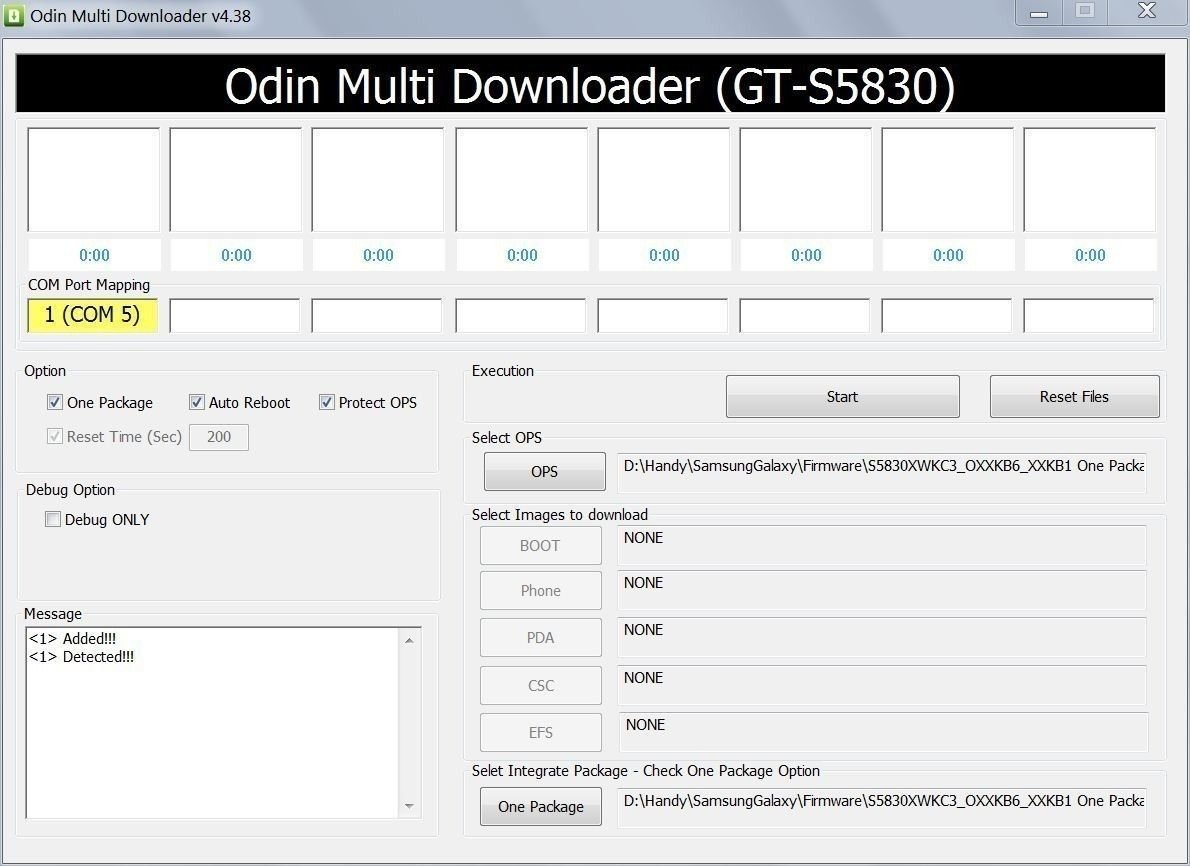Click the BOOT path field showing NONE
The image size is (1190, 866).
(x=882, y=545)
